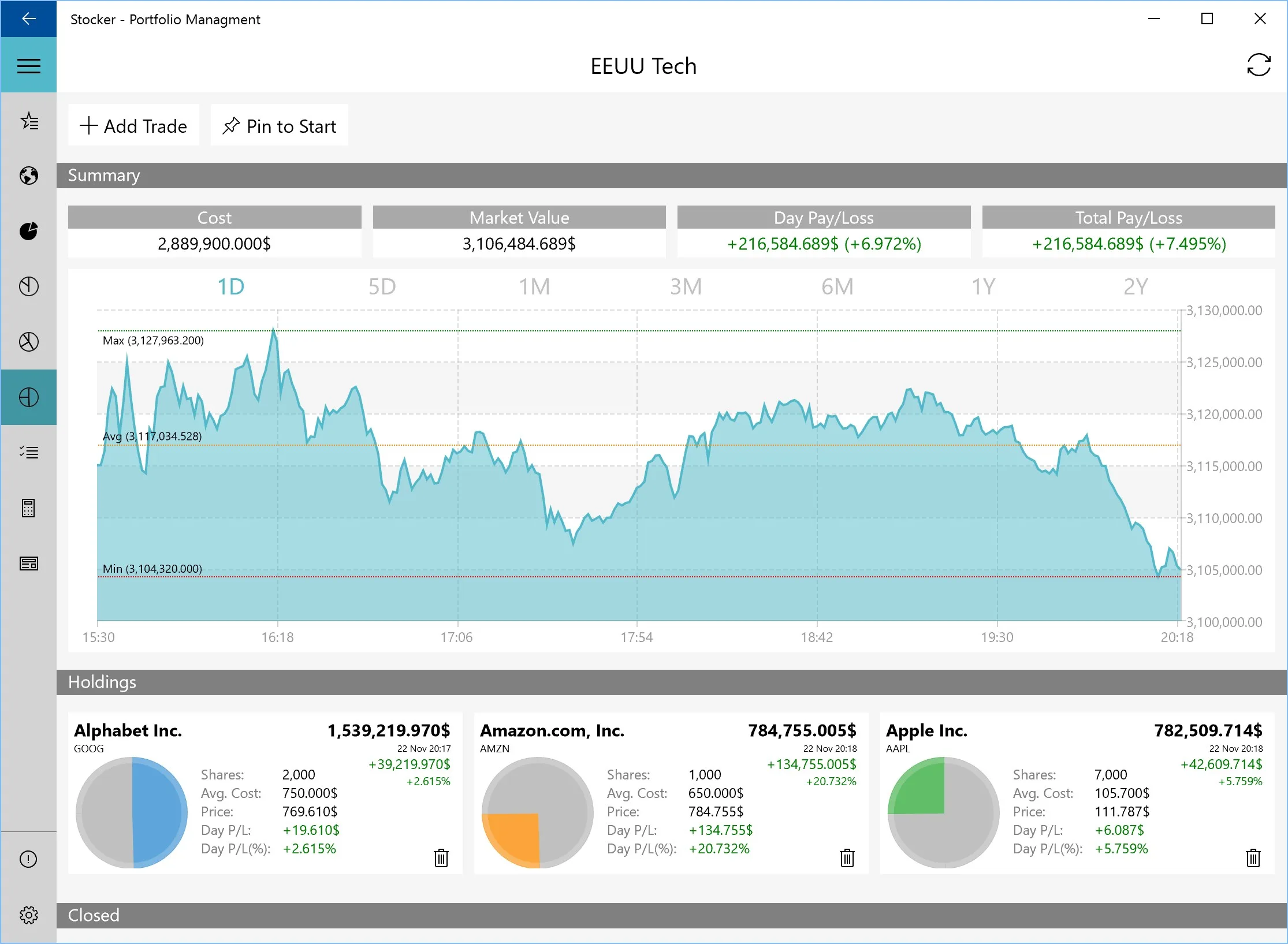Go back using the arrow button

click(28, 18)
